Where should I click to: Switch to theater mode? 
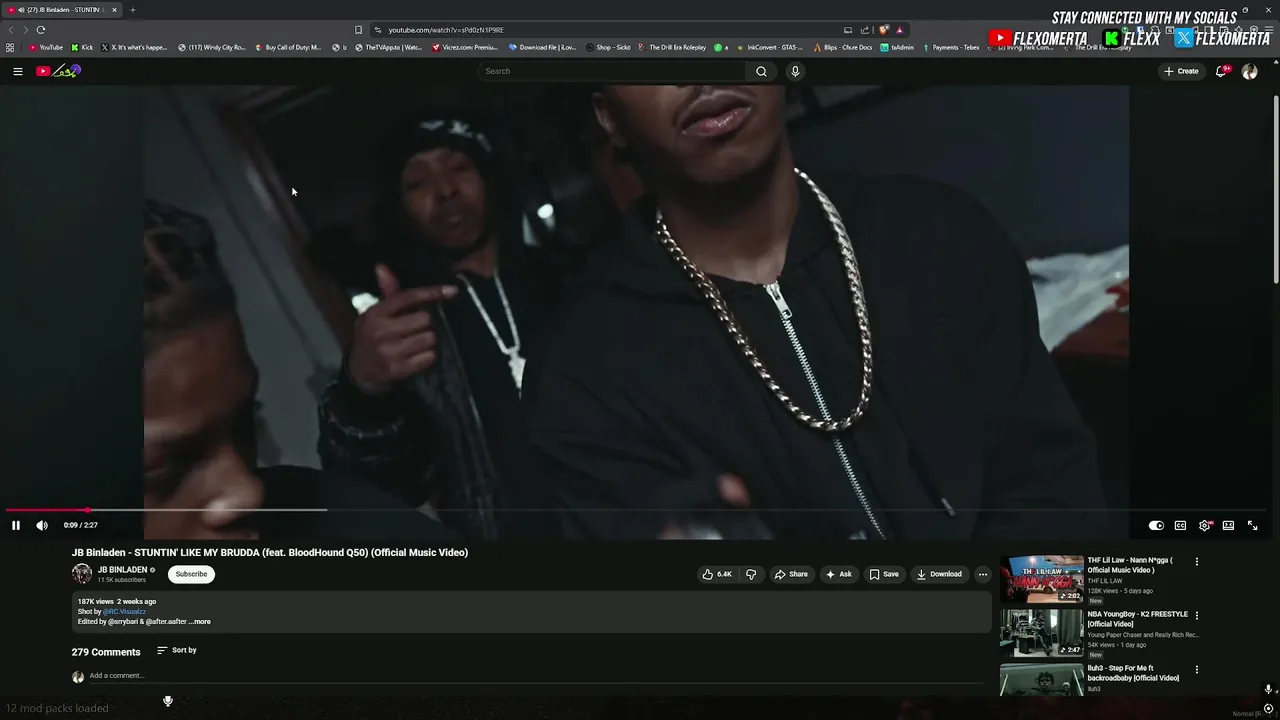(1228, 525)
